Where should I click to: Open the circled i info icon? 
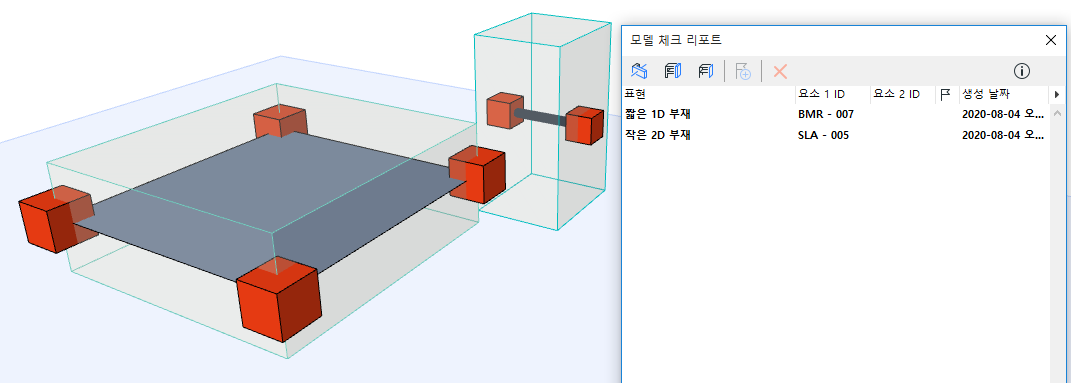(x=1022, y=71)
